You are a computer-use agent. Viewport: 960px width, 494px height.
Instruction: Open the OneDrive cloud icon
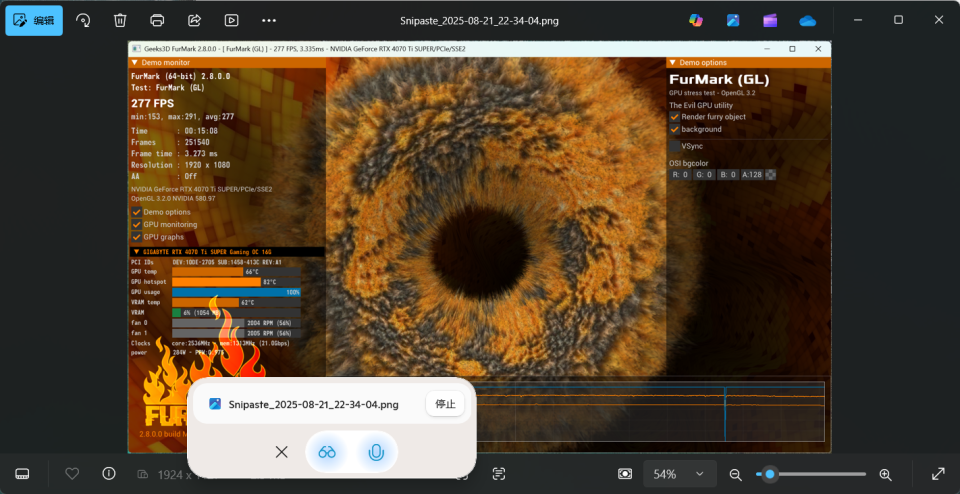(808, 20)
